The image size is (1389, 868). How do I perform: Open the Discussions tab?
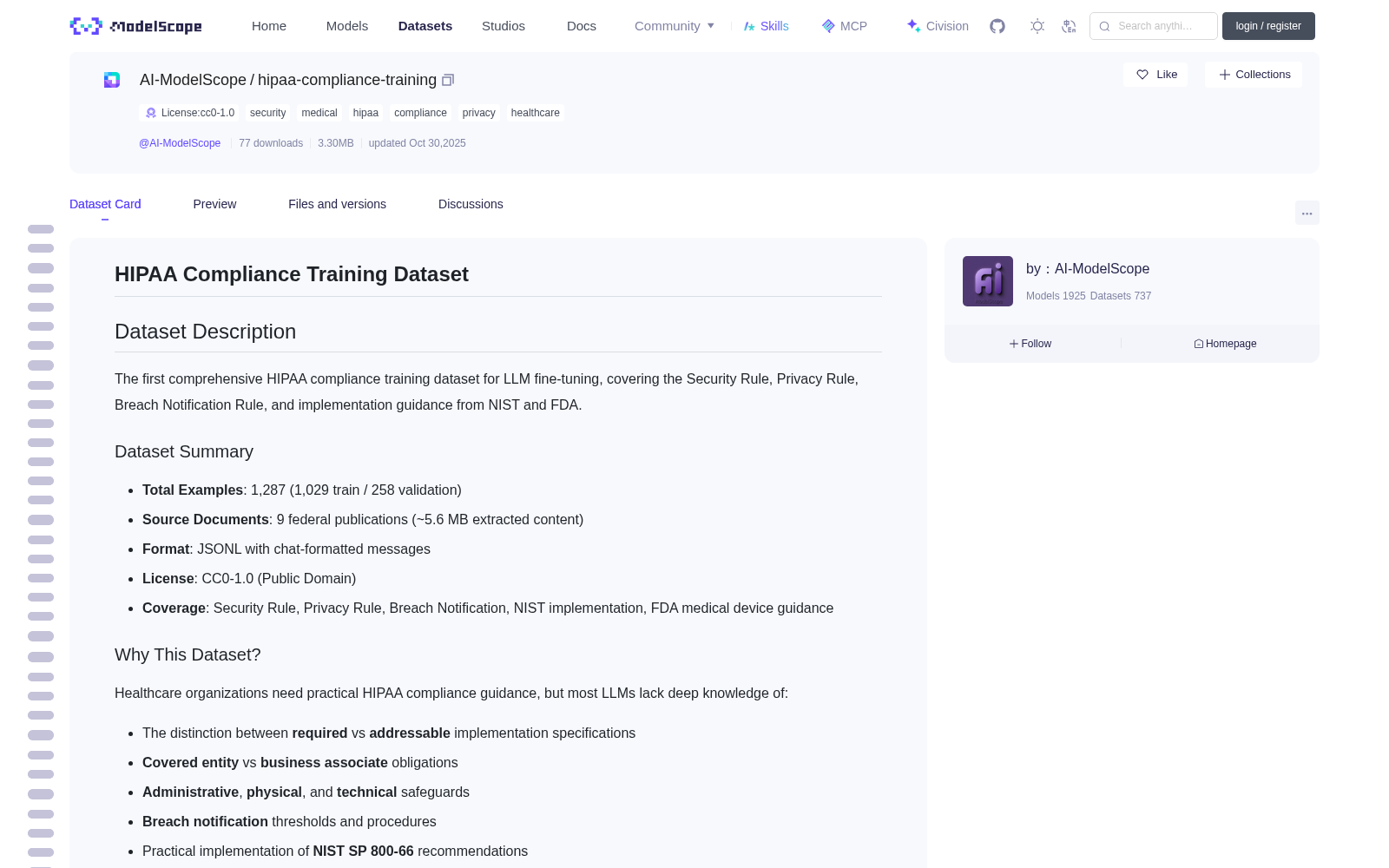471,204
